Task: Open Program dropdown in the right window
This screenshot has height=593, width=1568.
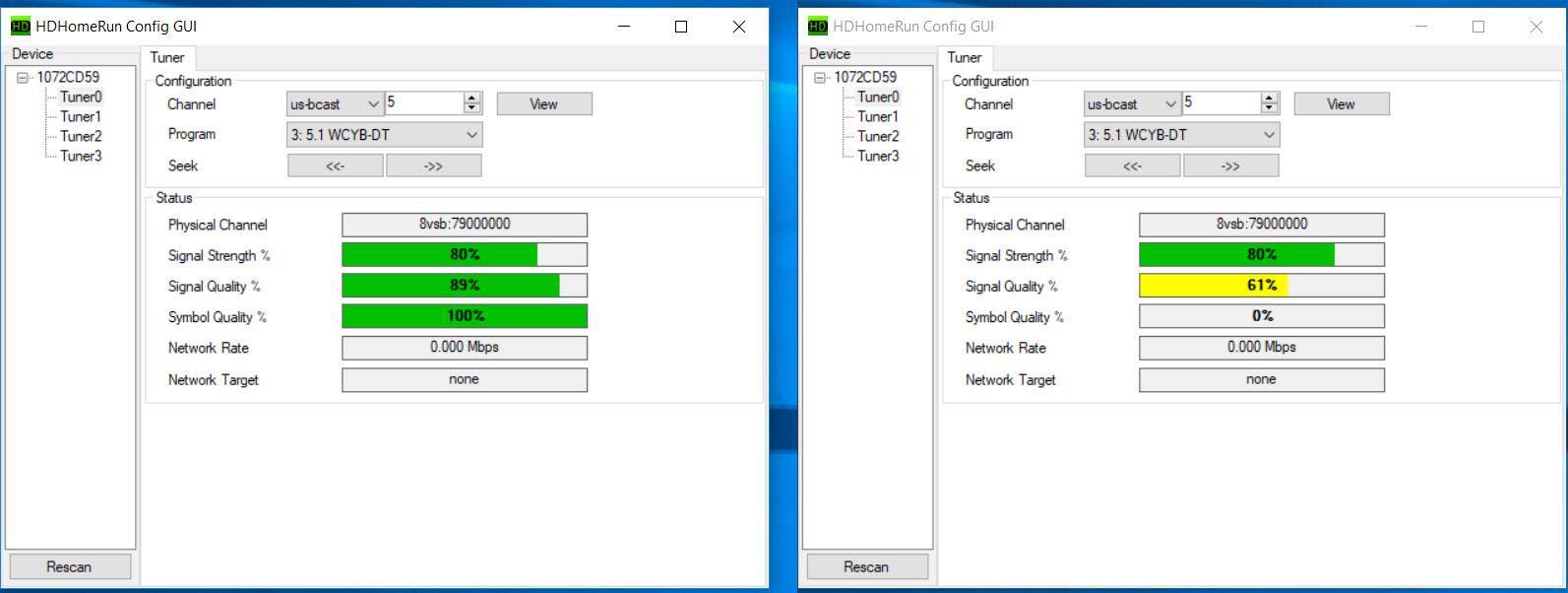Action: click(1181, 135)
